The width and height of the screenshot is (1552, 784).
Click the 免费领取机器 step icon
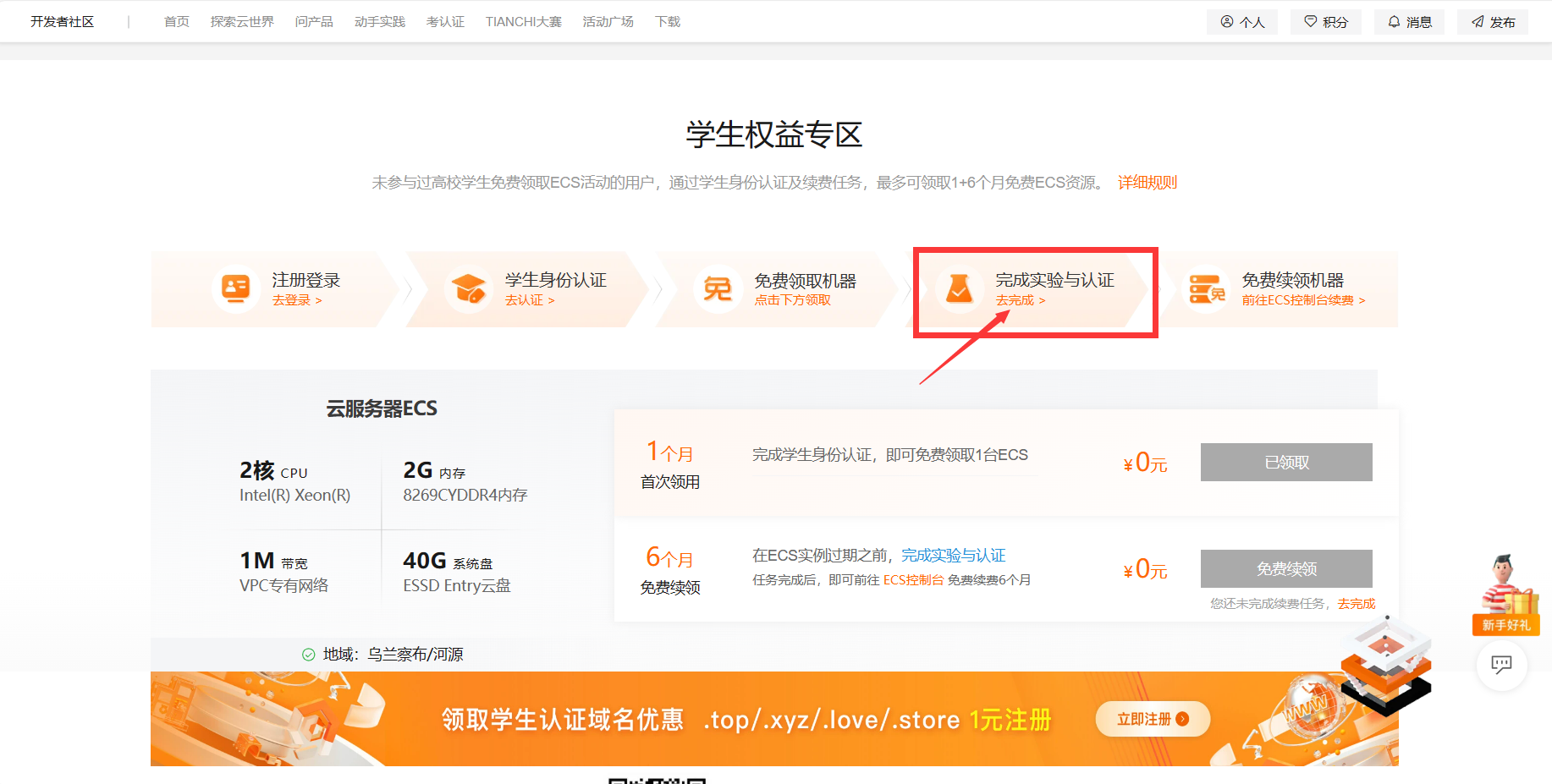[x=718, y=289]
